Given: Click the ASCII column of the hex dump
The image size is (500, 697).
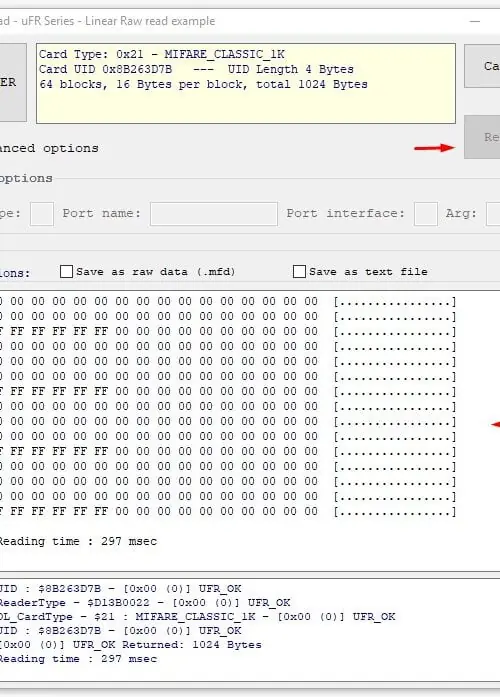Looking at the screenshot, I should [395, 407].
